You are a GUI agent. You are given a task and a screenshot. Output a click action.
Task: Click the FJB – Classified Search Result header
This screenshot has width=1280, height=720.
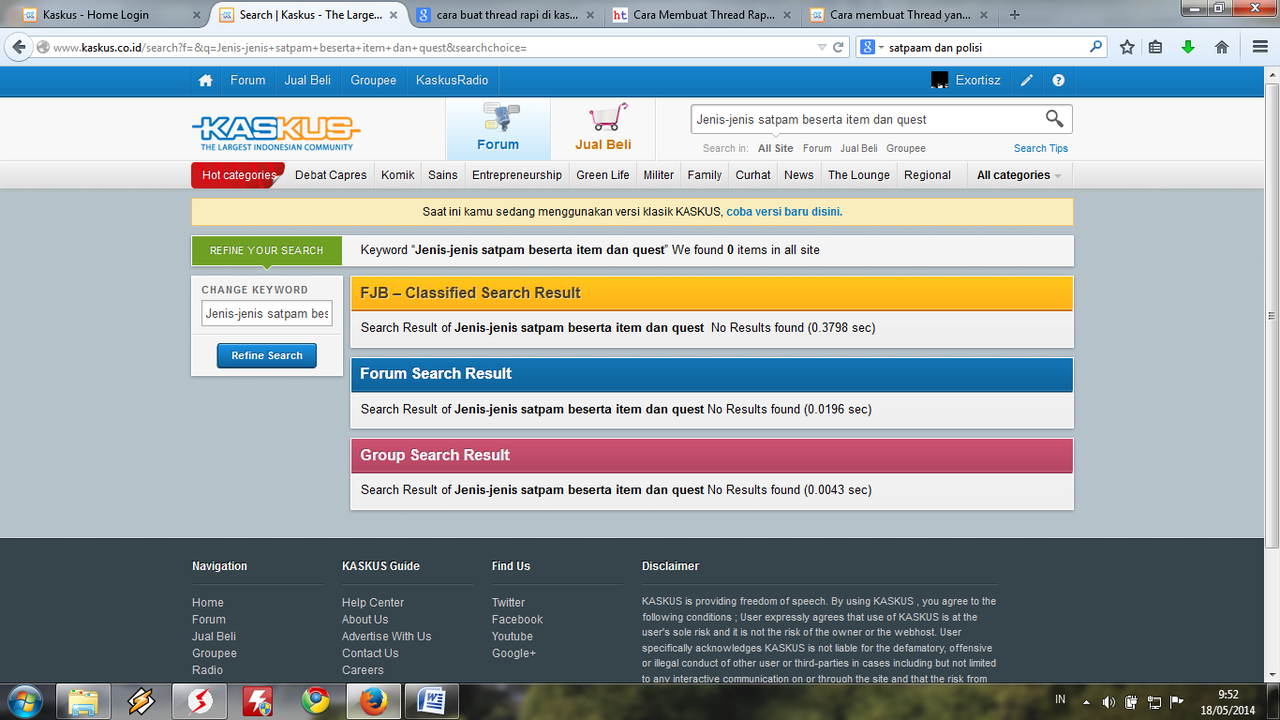point(711,293)
